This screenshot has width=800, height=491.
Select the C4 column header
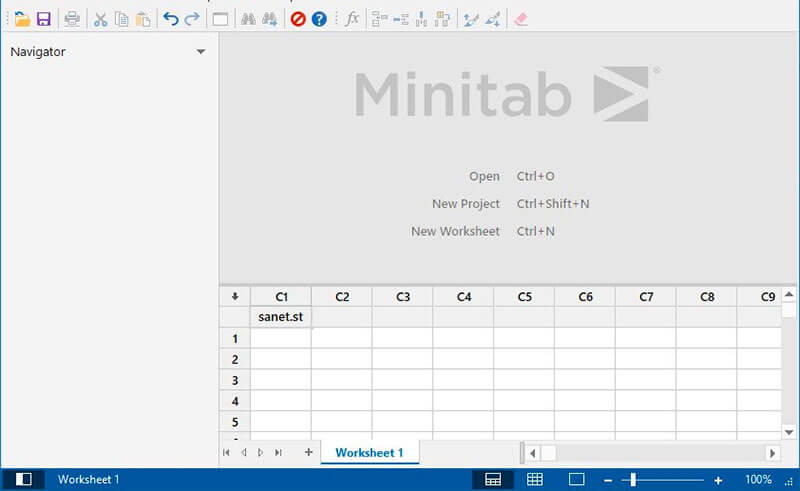pos(463,297)
